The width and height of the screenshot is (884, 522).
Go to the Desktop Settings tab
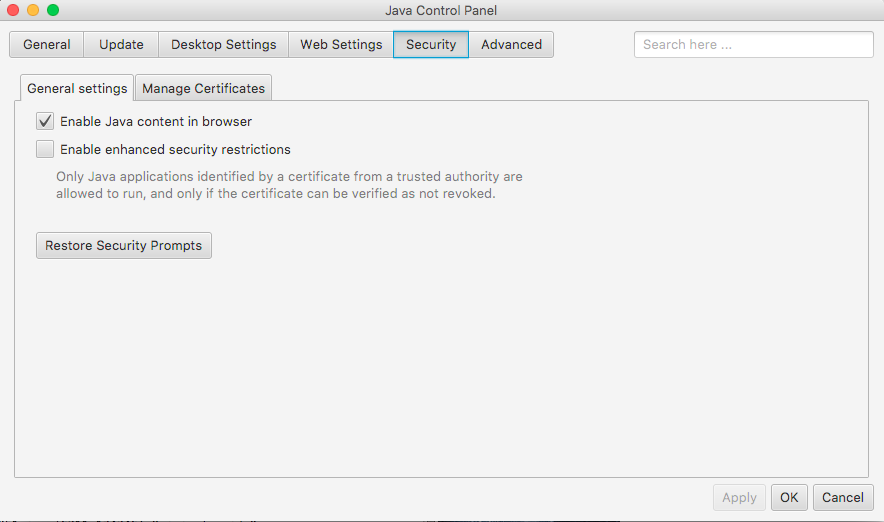pos(223,45)
